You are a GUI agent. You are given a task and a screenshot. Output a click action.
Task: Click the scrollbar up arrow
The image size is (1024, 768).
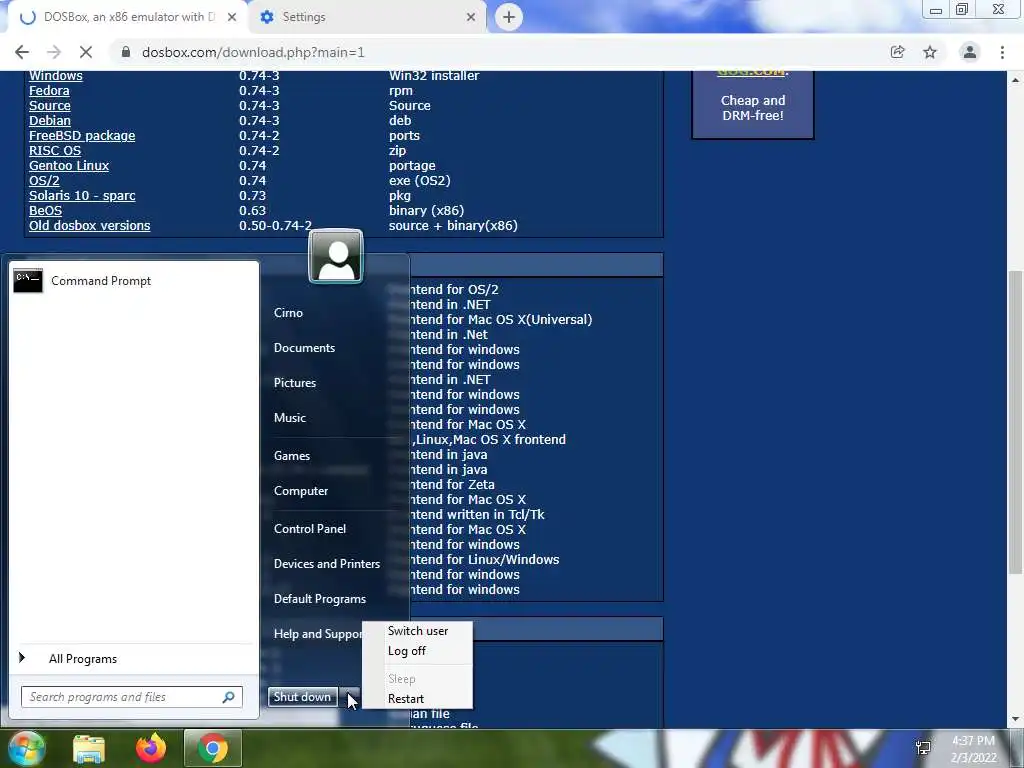coord(1015,80)
